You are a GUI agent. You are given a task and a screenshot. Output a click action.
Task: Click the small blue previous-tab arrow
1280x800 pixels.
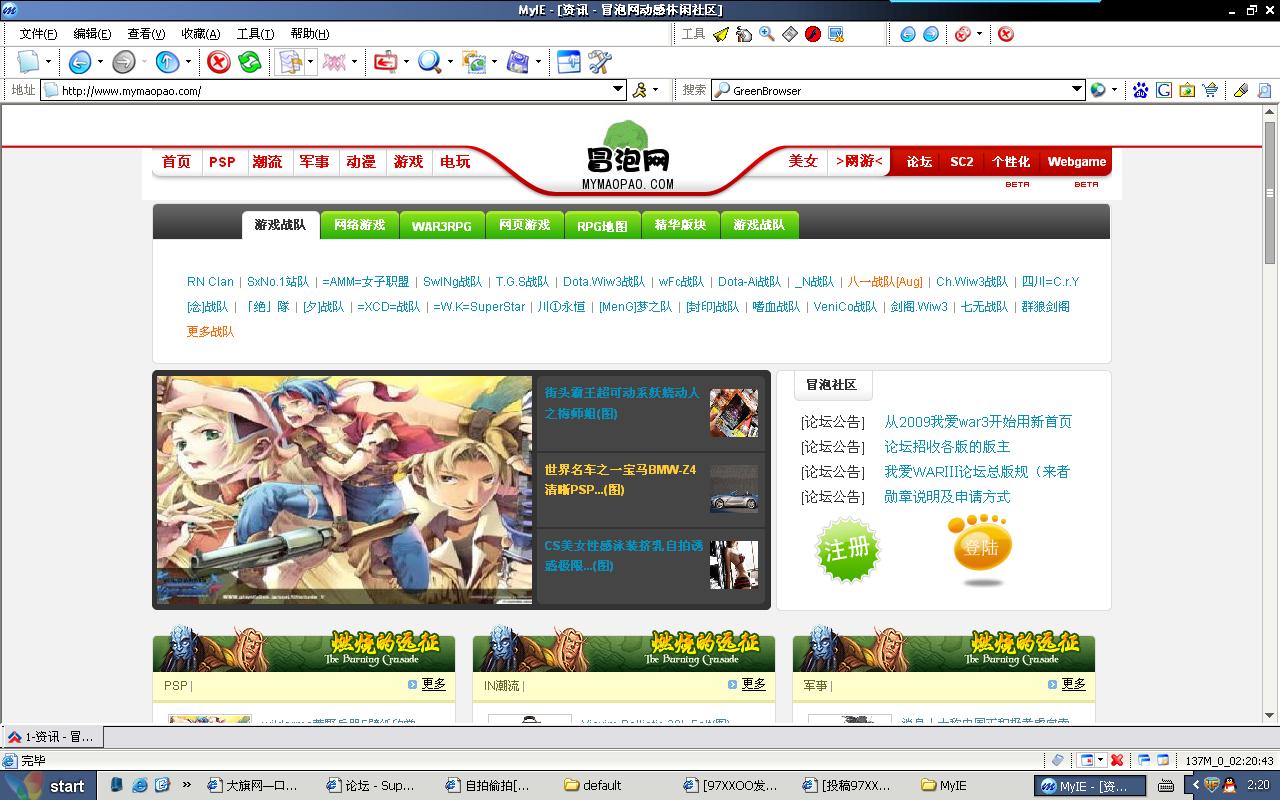908,34
